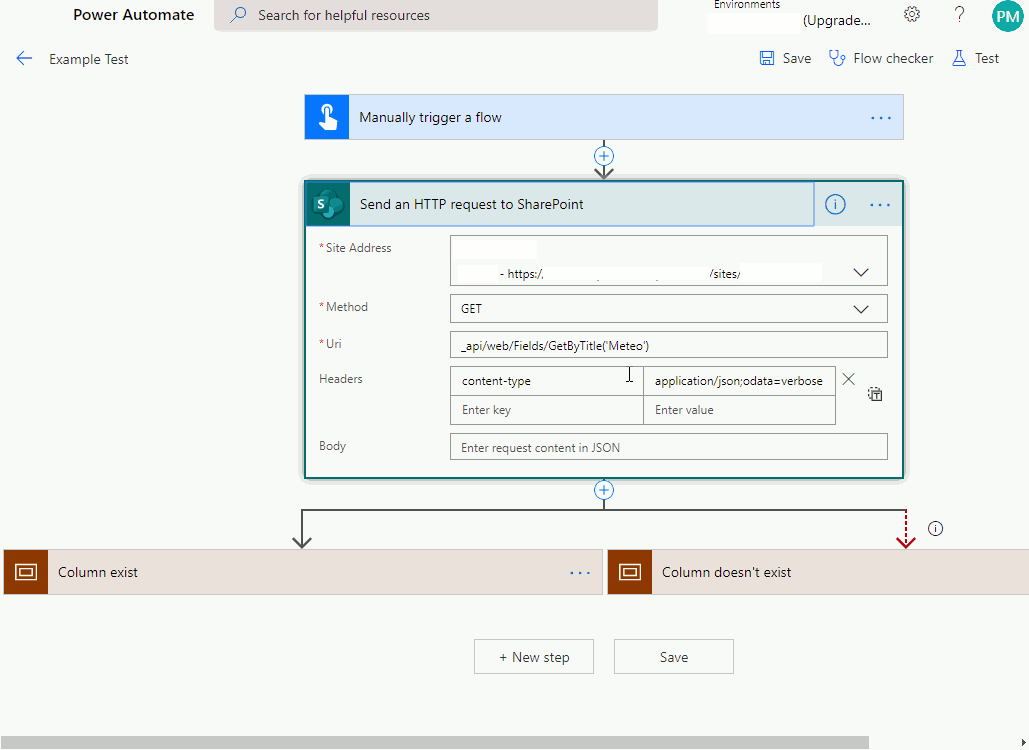Open Flow checker
The image size is (1029, 750).
click(881, 58)
